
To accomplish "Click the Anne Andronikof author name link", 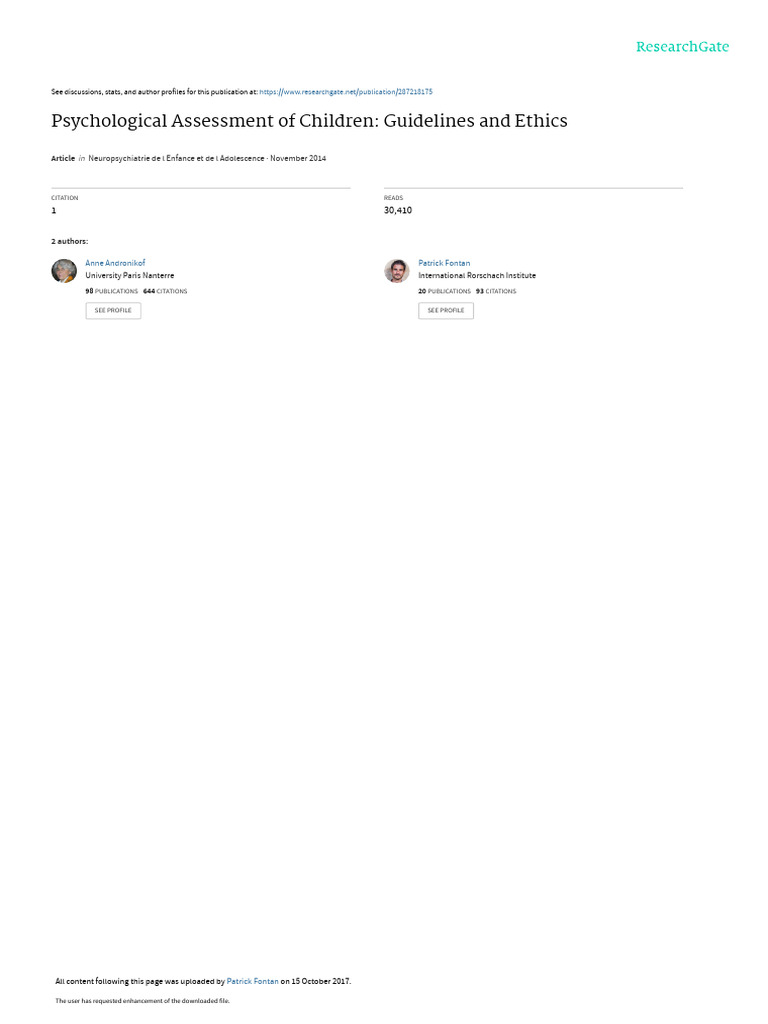I will point(115,263).
